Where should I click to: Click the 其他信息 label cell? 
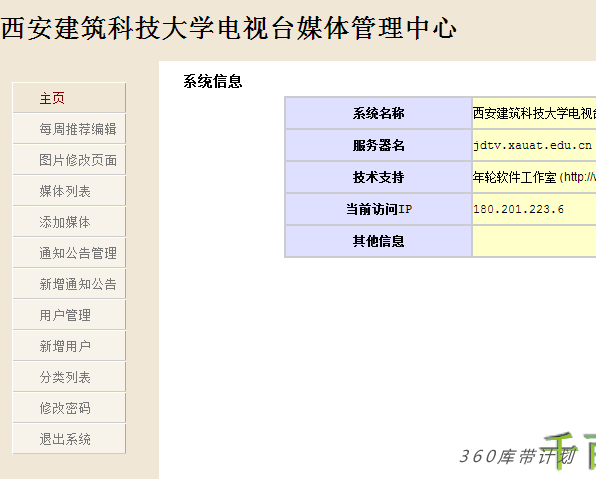pos(379,241)
